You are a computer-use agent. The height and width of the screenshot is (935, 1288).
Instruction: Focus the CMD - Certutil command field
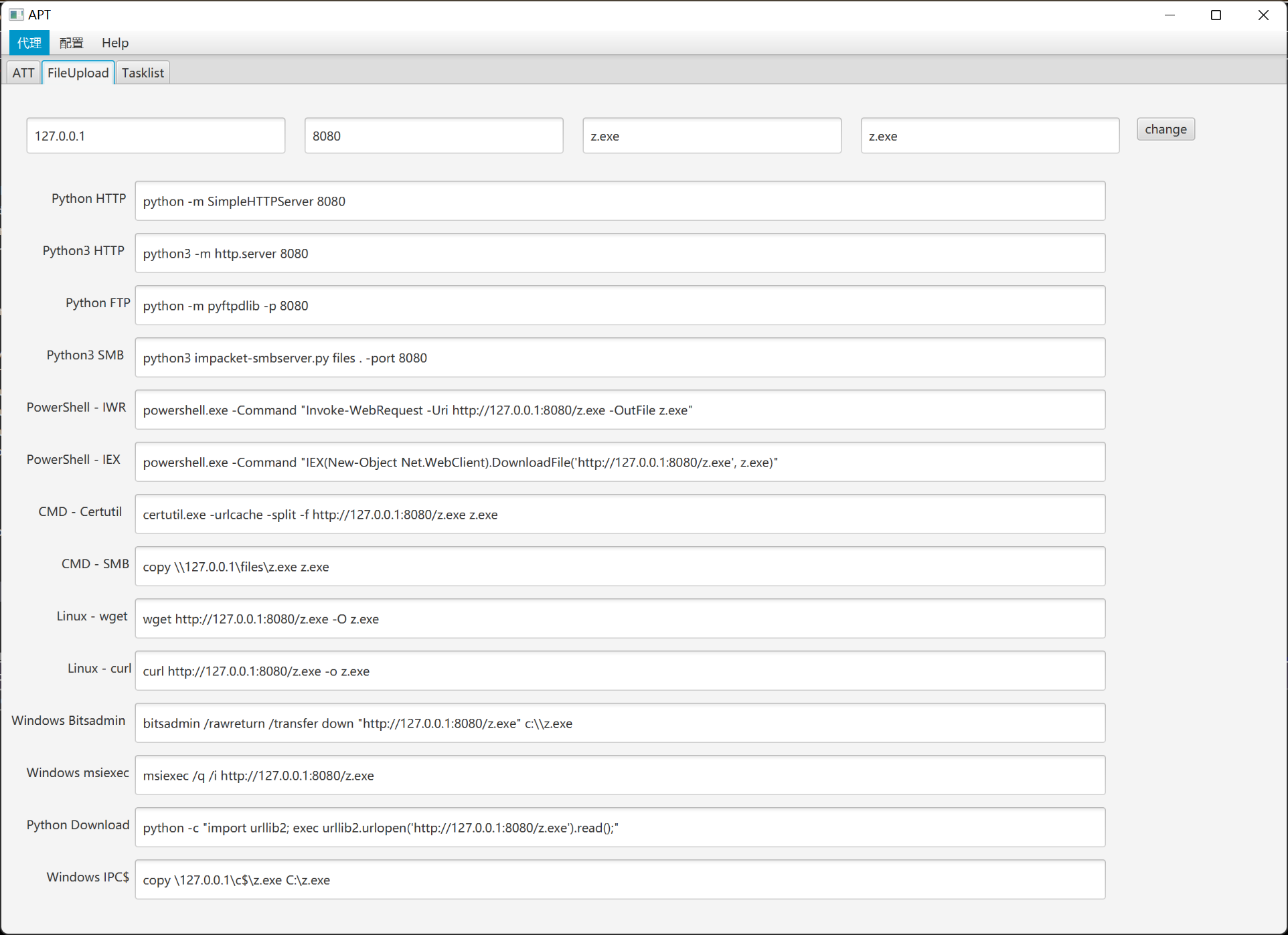pos(619,515)
